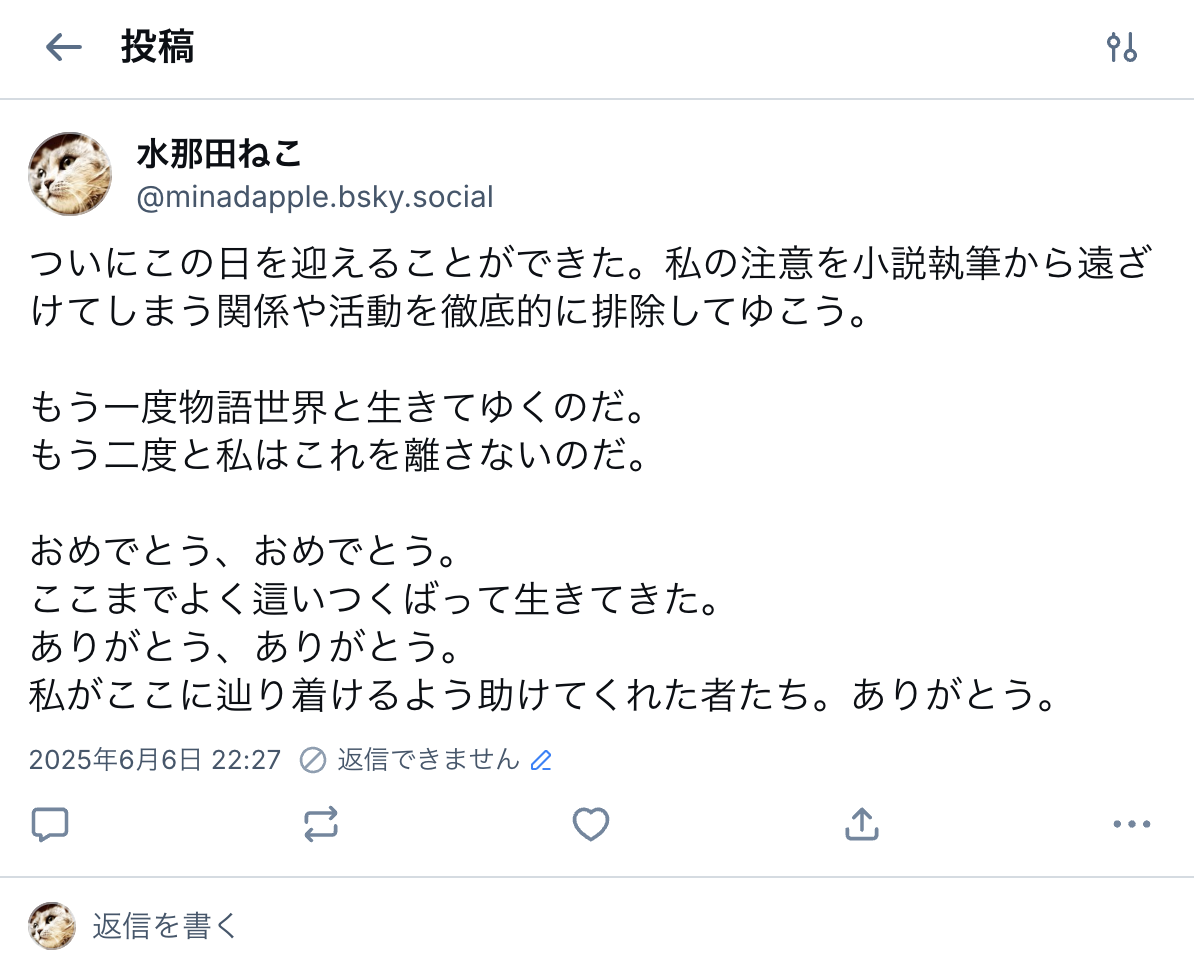Viewport: 1194px width, 972px height.
Task: Click the small avatar beside 返信を書く
Action: pos(52,926)
